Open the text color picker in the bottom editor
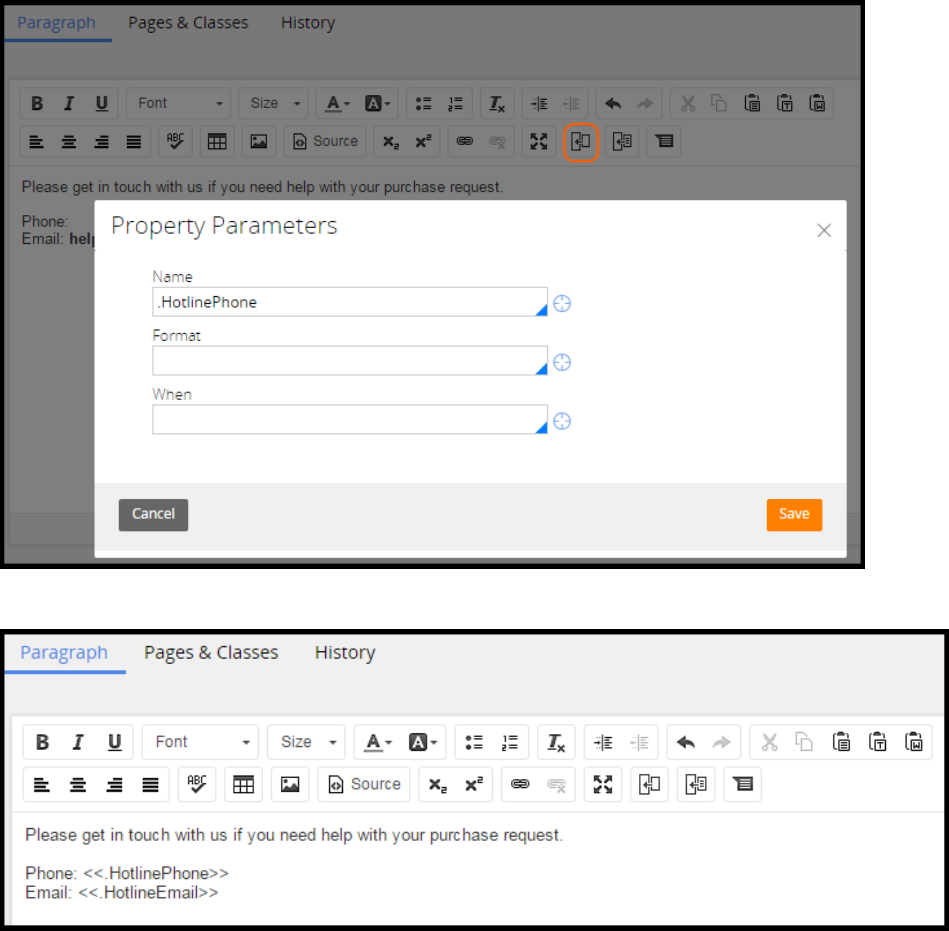Viewport: 949px width, 931px height. point(378,742)
